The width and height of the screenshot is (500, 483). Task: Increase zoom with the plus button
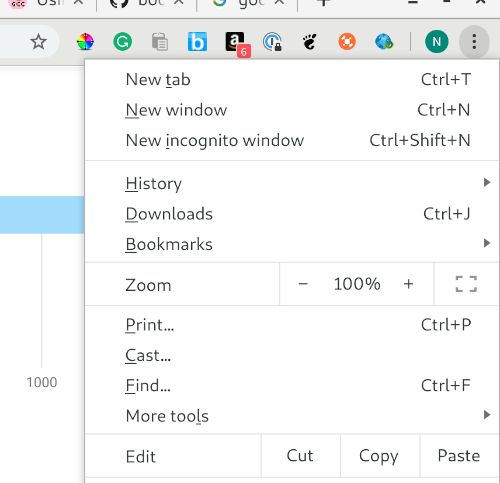(x=408, y=284)
